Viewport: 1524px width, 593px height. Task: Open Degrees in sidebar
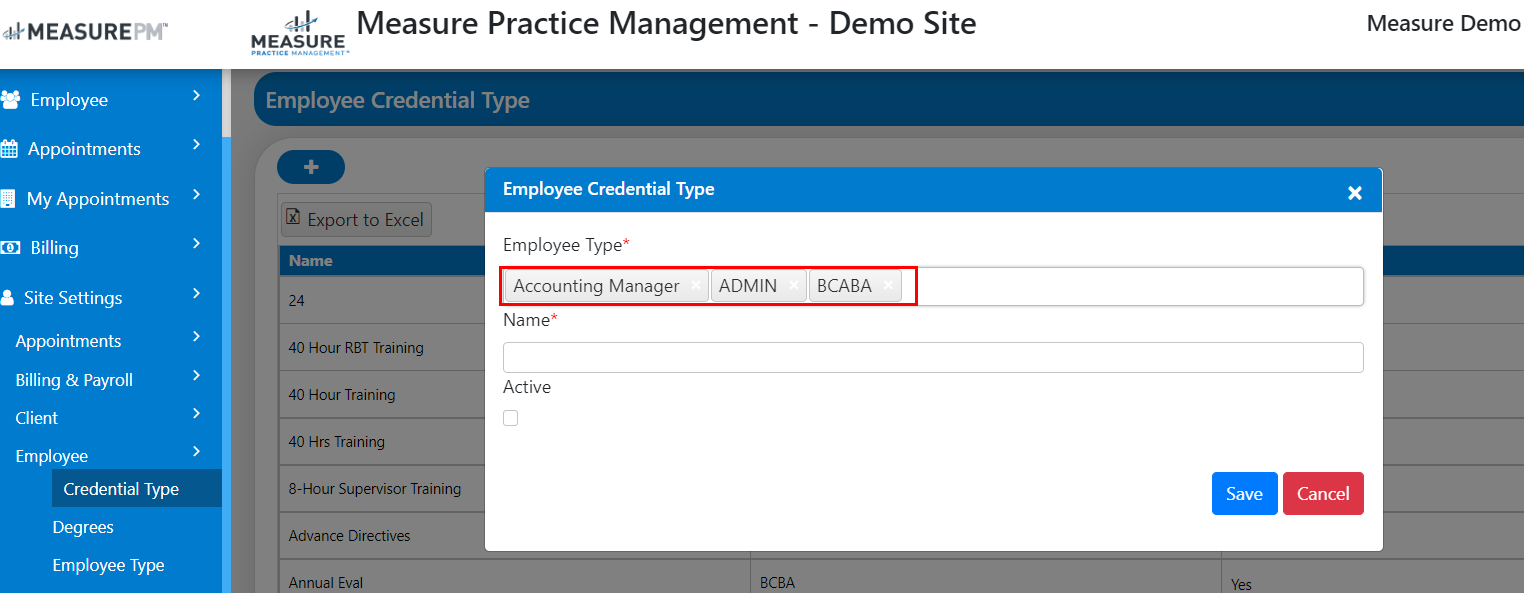tap(83, 527)
